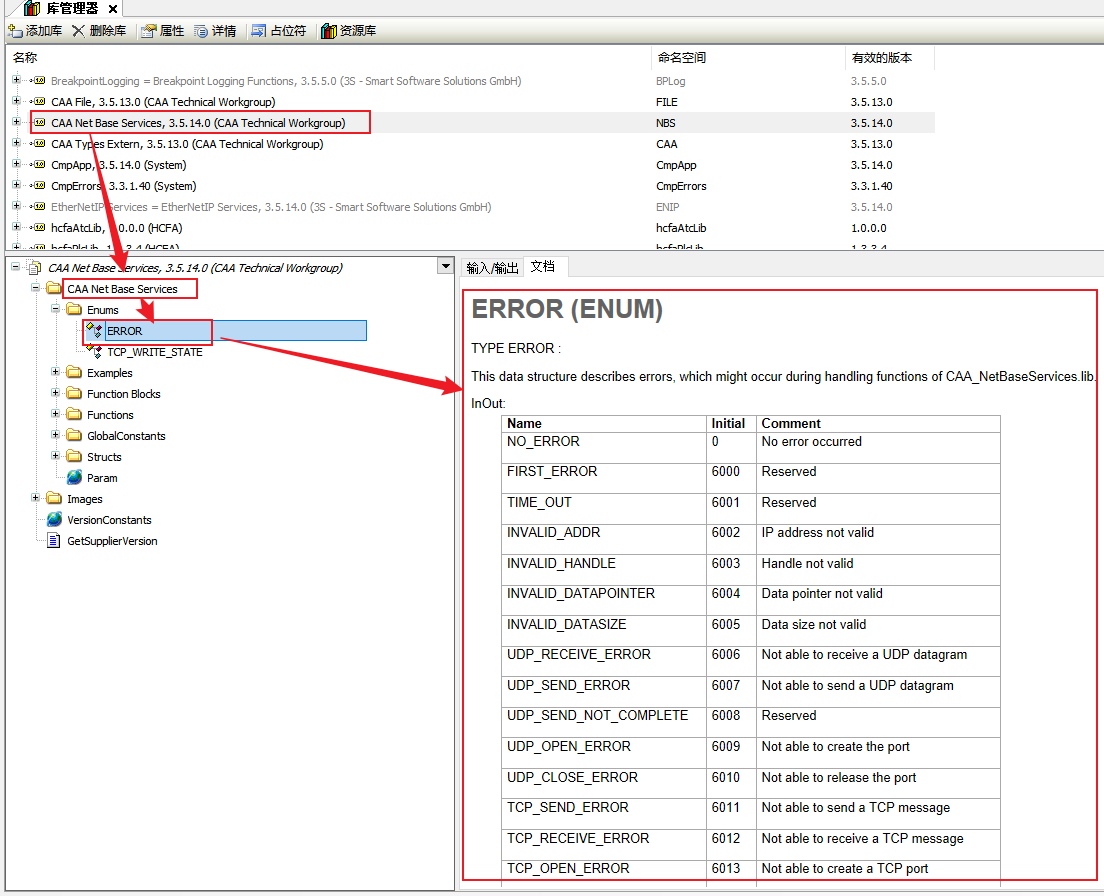Screen dimensions: 1104x896
Task: Open the 资源库 (Repository) toolbar icon
Action: tap(328, 31)
